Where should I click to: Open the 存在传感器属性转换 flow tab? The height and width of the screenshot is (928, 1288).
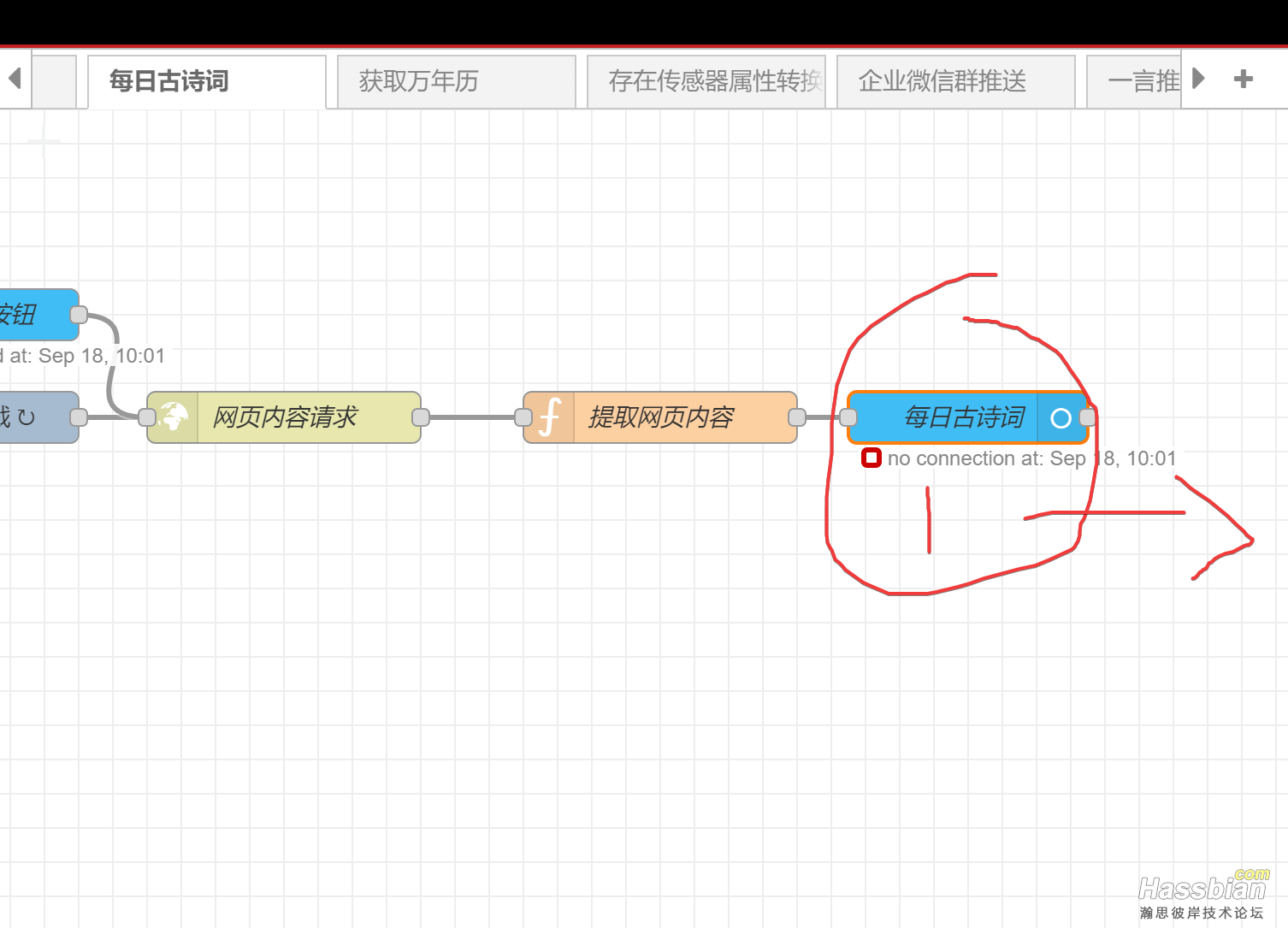(706, 81)
